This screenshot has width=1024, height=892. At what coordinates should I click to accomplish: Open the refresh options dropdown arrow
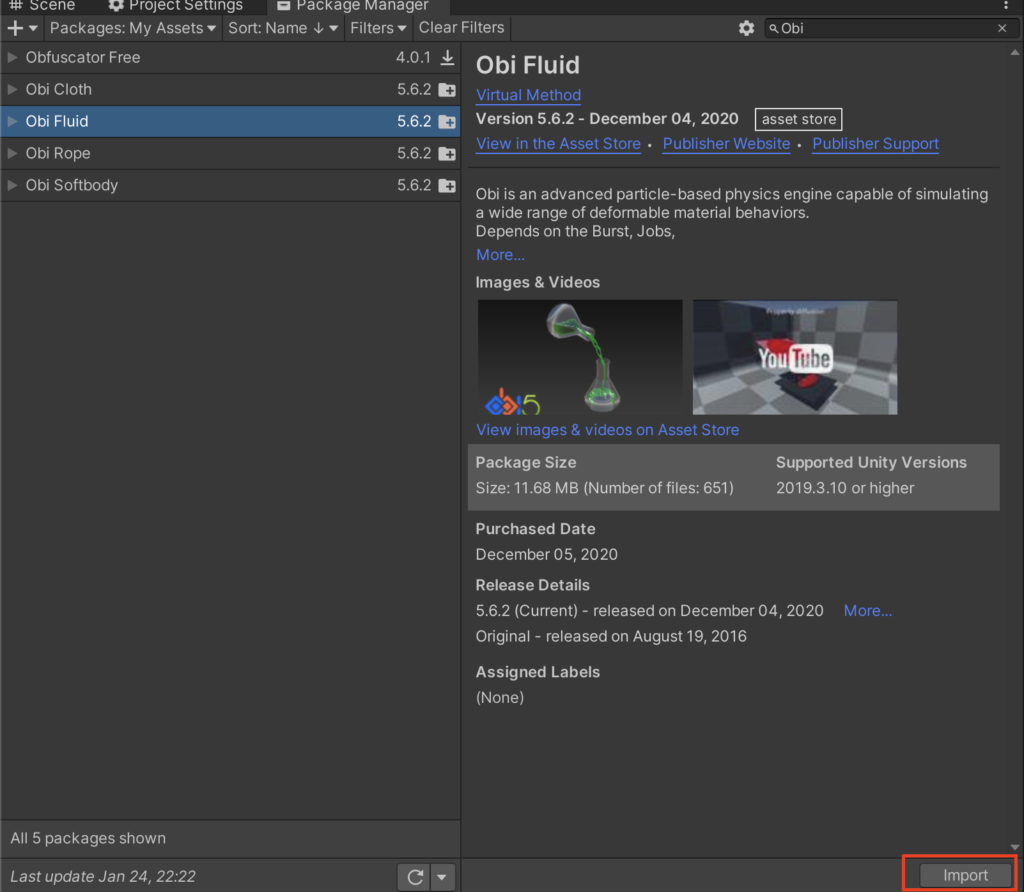coord(442,876)
